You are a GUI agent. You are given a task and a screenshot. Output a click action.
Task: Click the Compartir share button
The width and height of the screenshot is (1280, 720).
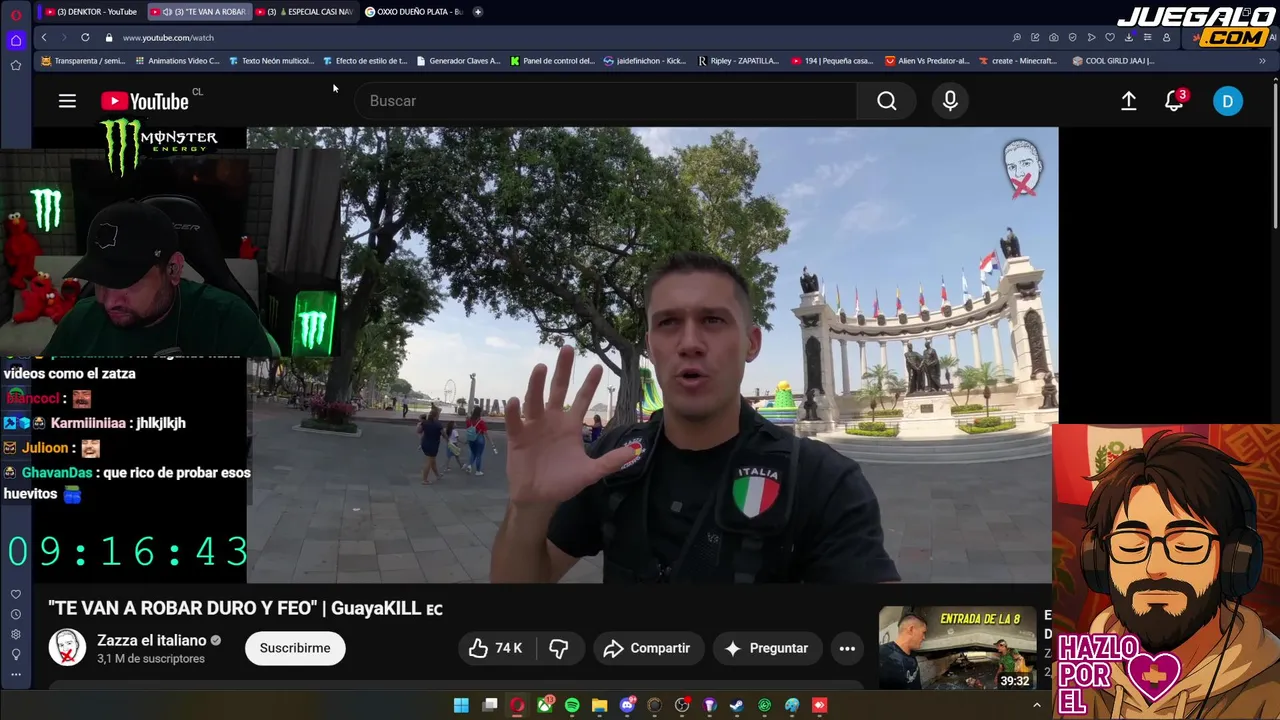(x=648, y=648)
